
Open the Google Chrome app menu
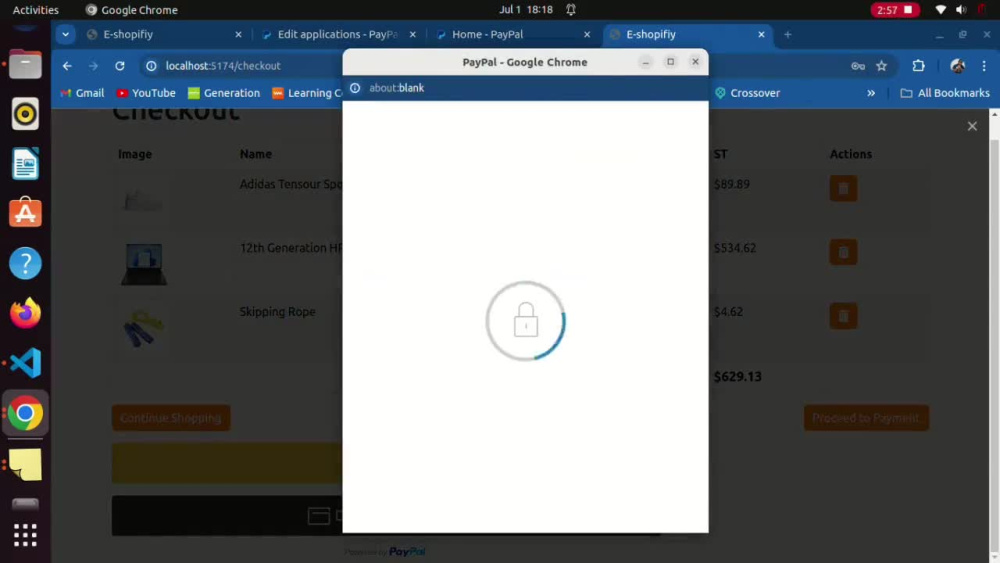coord(131,10)
